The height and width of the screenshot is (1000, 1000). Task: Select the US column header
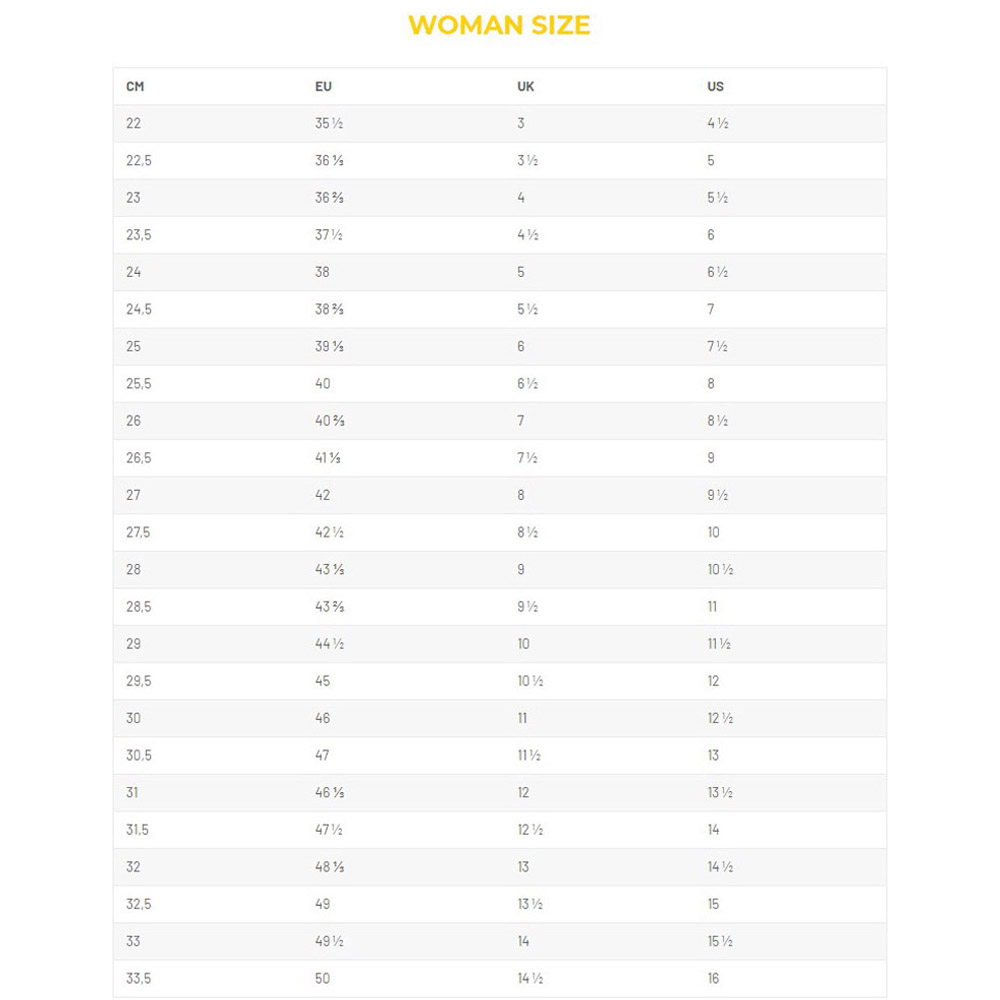tap(716, 87)
